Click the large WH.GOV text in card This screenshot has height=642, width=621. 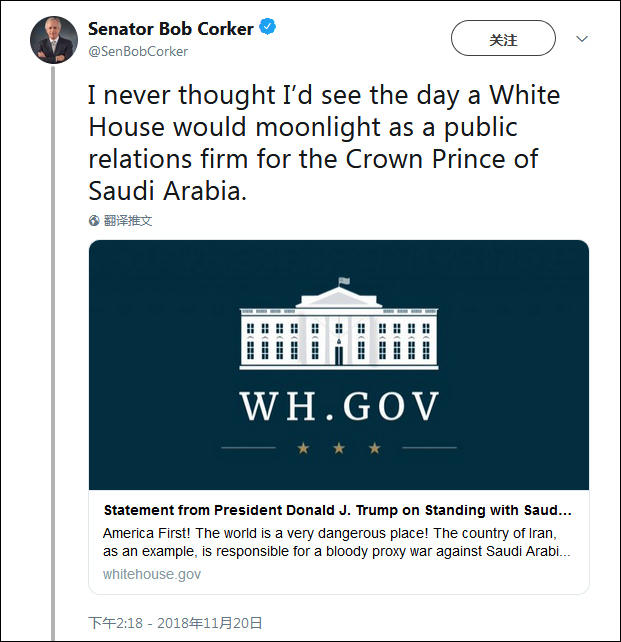coord(339,406)
